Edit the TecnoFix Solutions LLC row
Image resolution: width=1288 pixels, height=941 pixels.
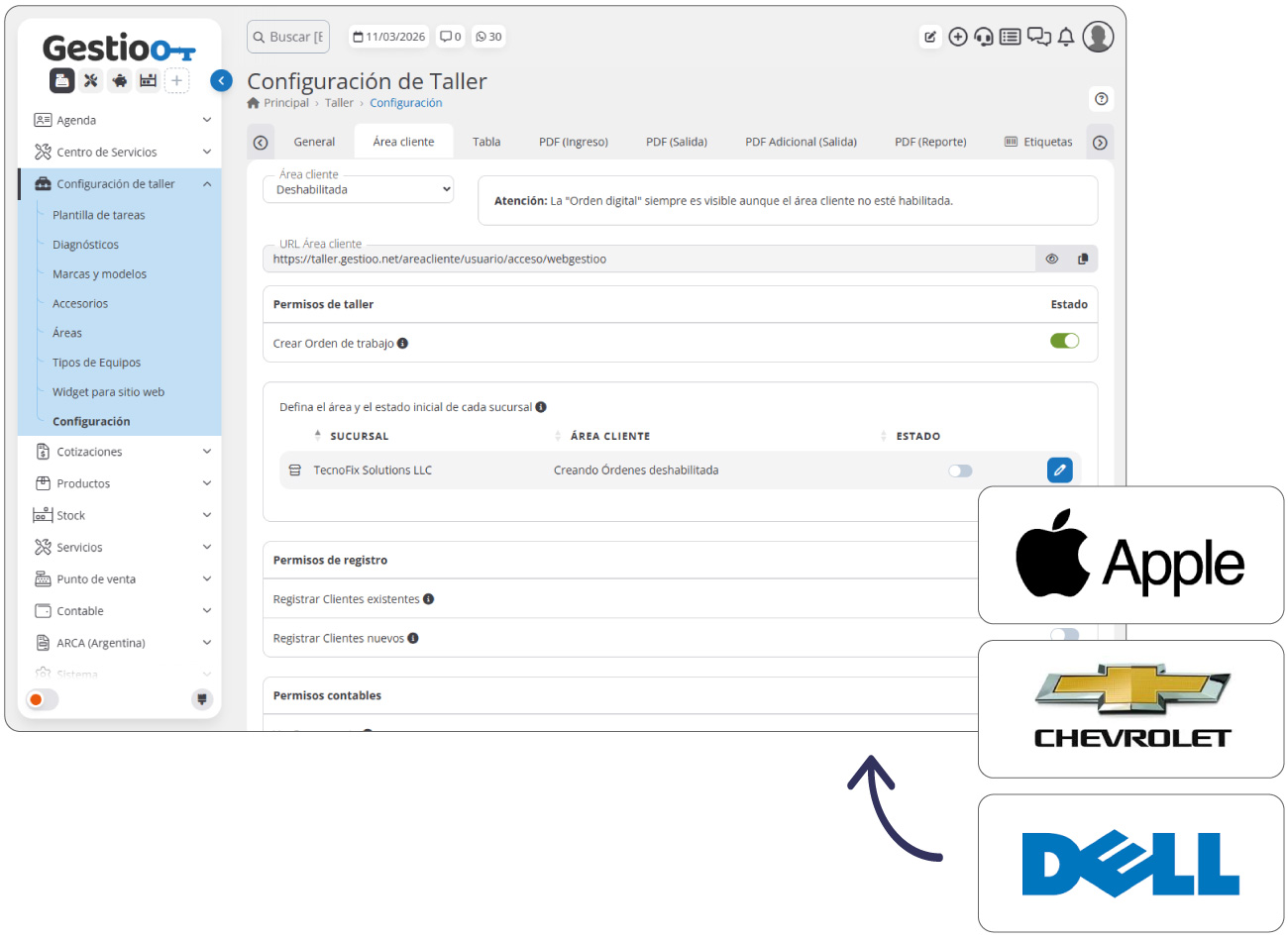point(1059,470)
